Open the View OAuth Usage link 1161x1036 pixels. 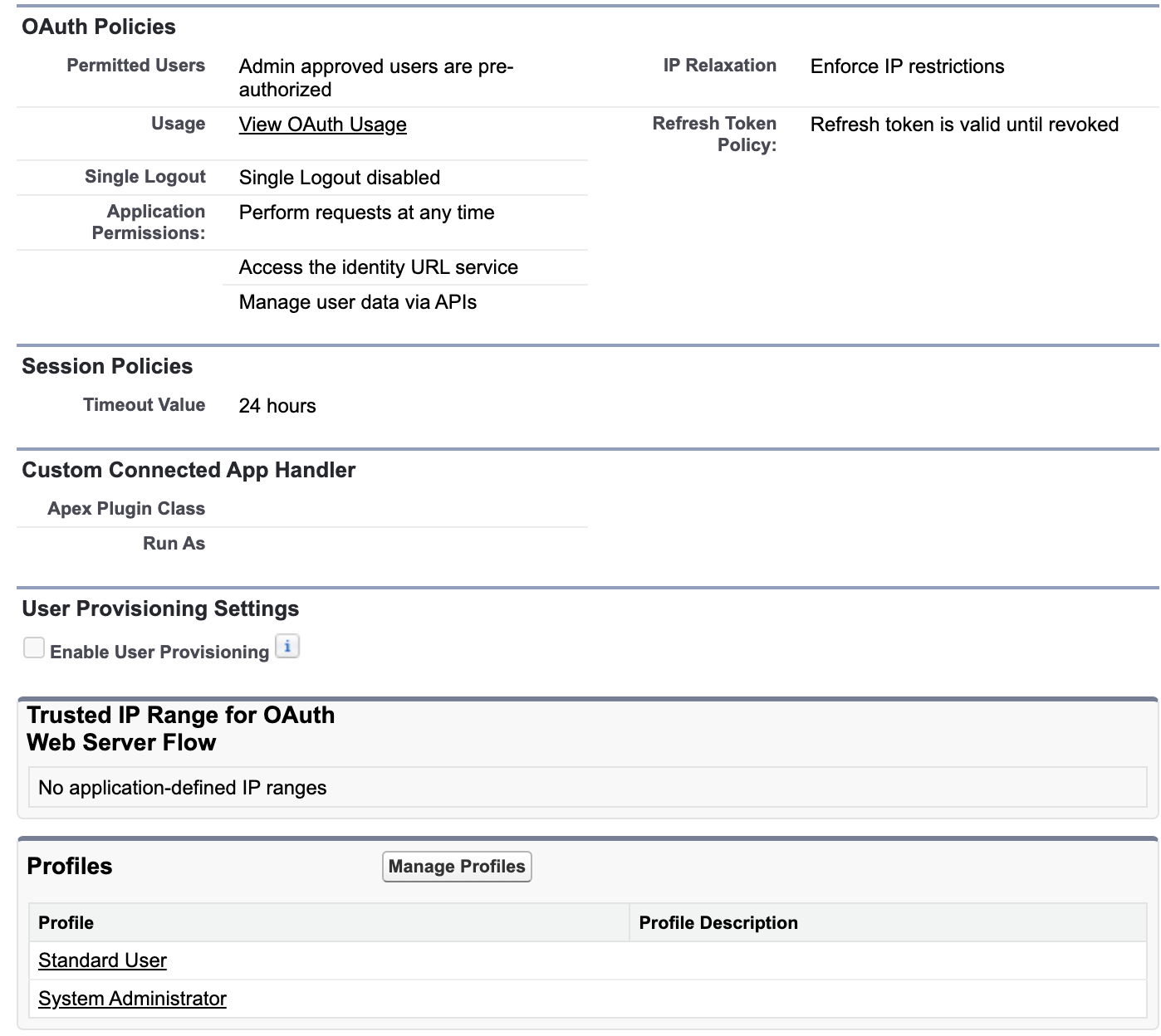[x=322, y=125]
